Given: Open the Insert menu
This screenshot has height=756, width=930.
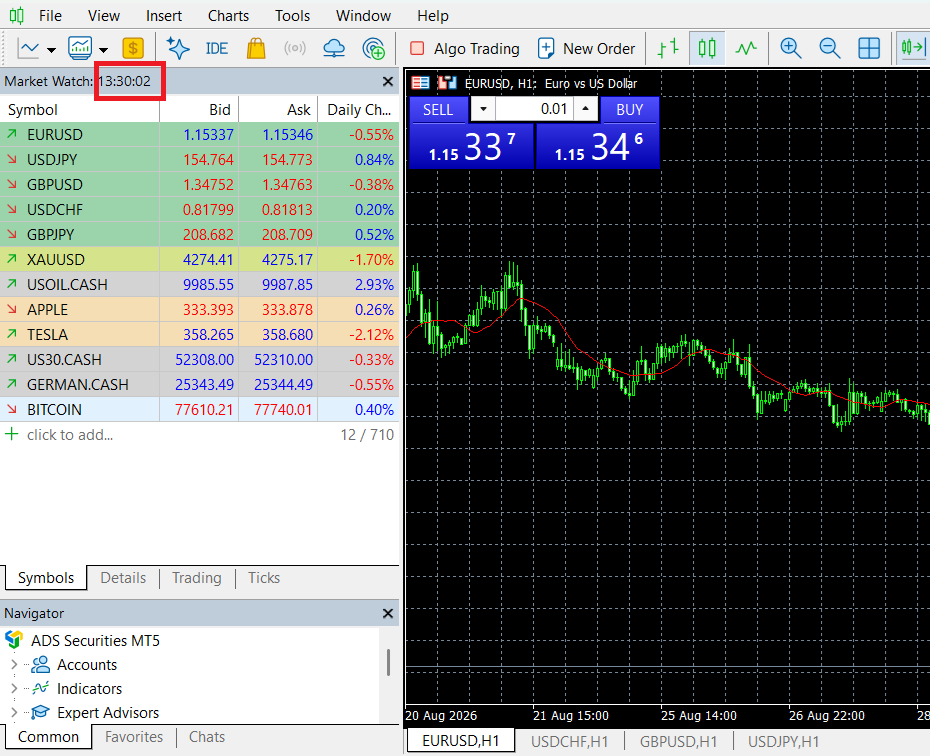Looking at the screenshot, I should 164,16.
